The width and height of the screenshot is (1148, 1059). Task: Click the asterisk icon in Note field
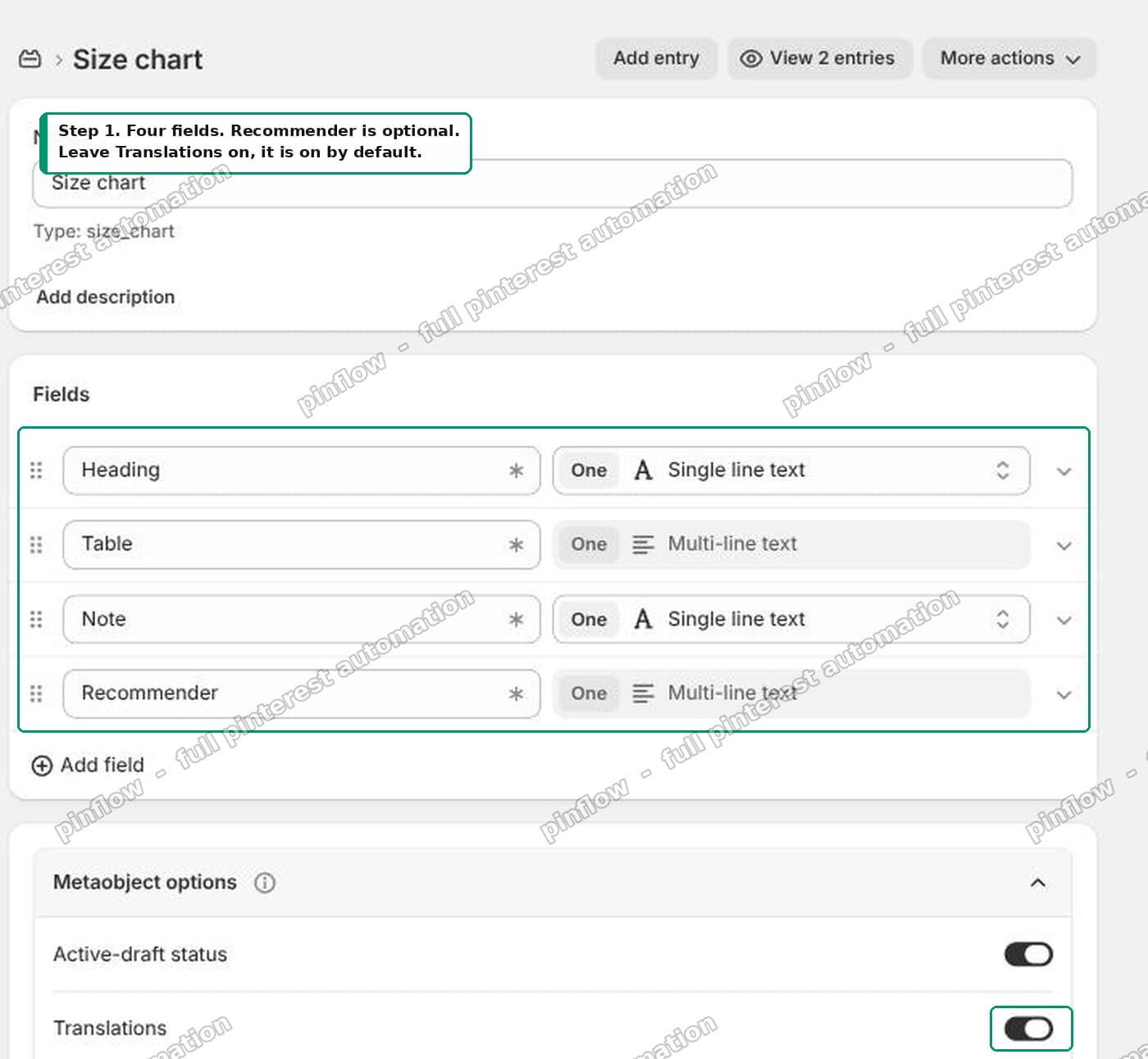pos(516,619)
